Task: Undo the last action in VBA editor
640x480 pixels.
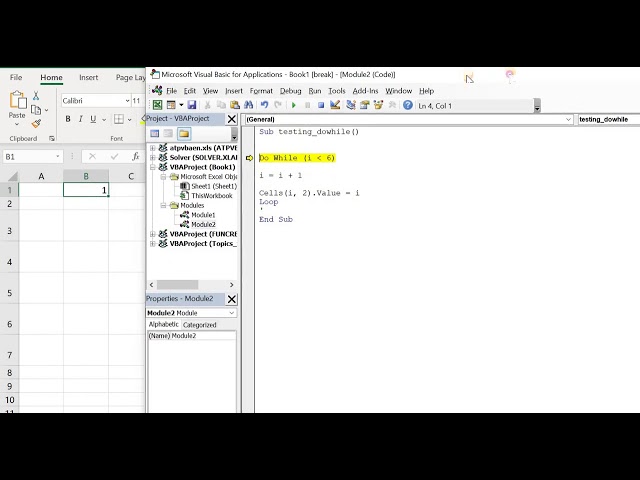Action: pyautogui.click(x=264, y=105)
